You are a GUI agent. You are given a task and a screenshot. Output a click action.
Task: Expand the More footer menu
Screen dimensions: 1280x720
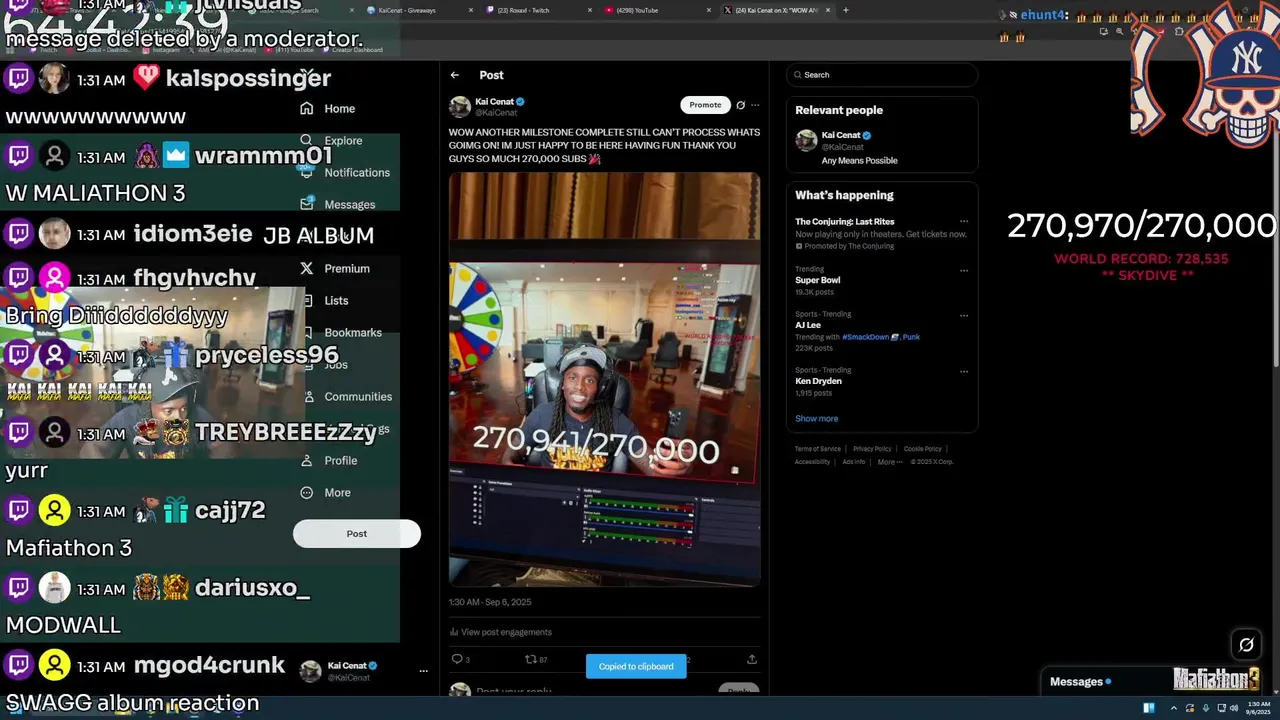tap(890, 462)
